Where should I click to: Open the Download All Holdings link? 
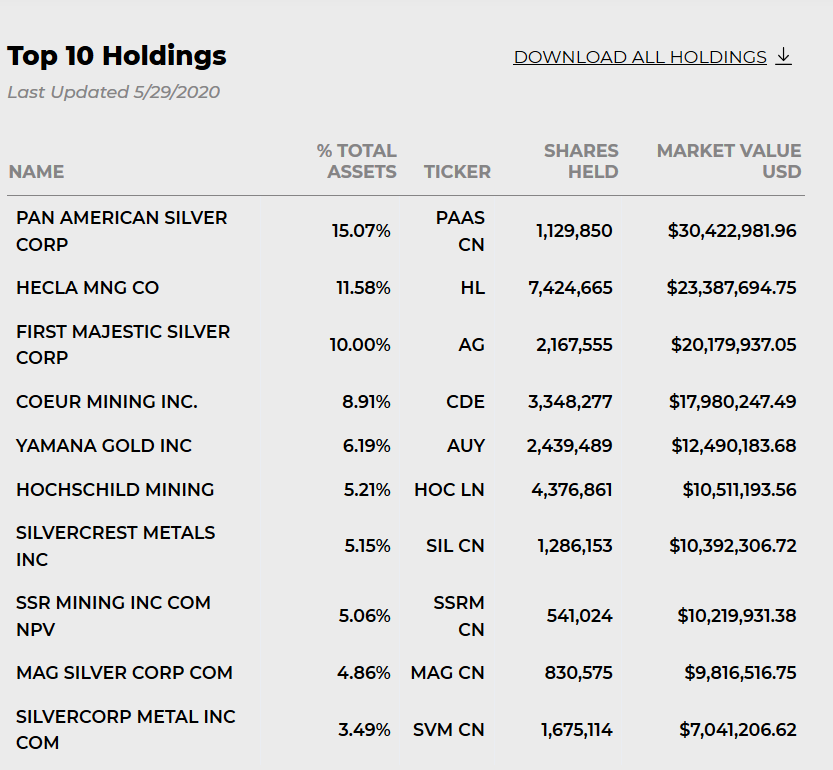[x=640, y=57]
